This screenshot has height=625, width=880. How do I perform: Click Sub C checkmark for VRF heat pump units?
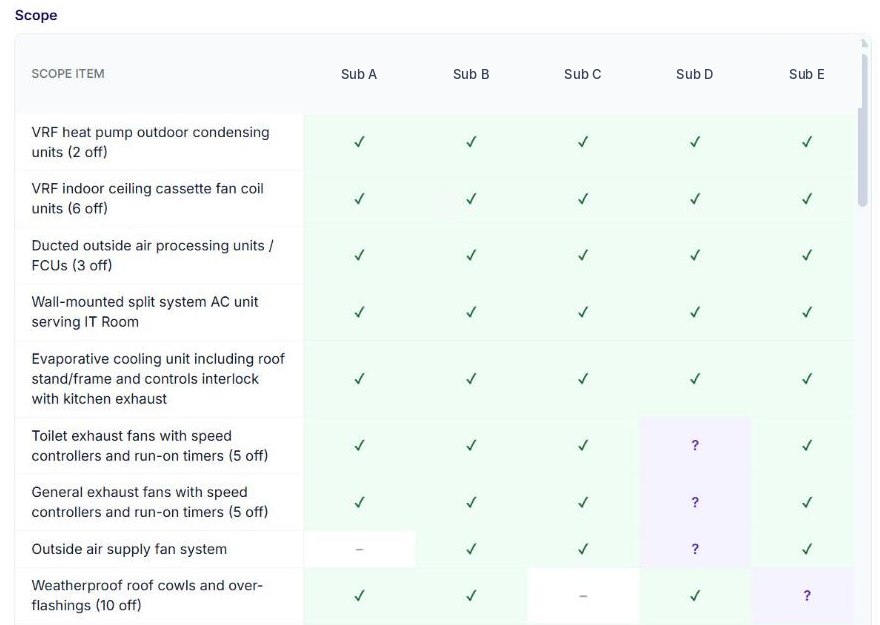(x=583, y=142)
